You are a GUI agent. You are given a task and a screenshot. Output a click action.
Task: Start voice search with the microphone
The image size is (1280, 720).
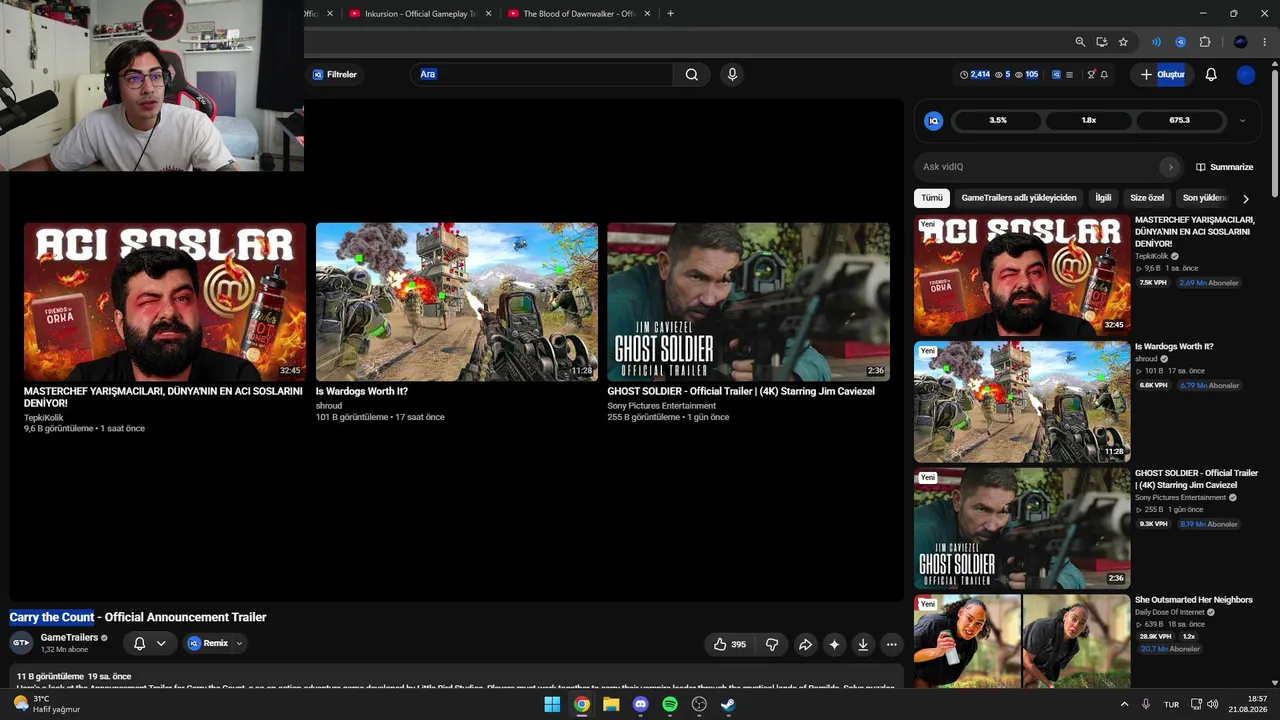tap(732, 74)
